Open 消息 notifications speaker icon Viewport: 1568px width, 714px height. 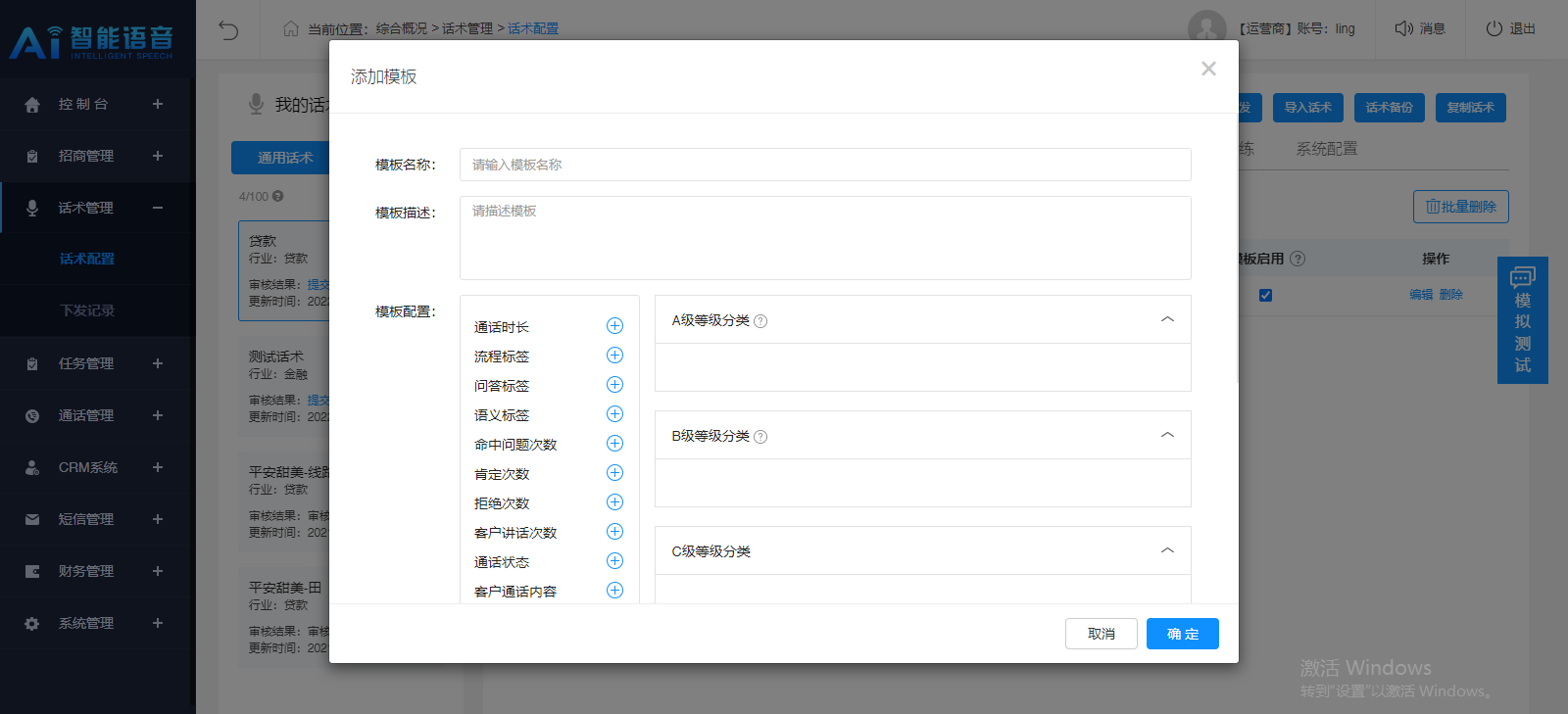(1404, 28)
